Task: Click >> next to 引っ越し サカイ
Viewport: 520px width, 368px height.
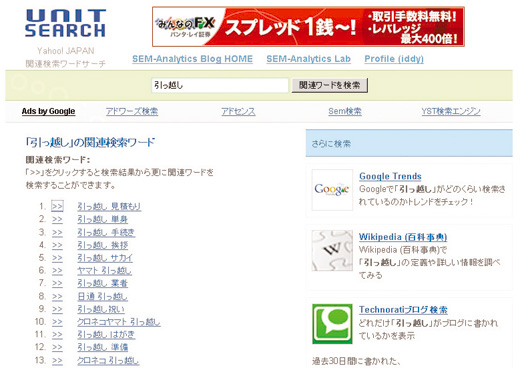Action: point(57,258)
